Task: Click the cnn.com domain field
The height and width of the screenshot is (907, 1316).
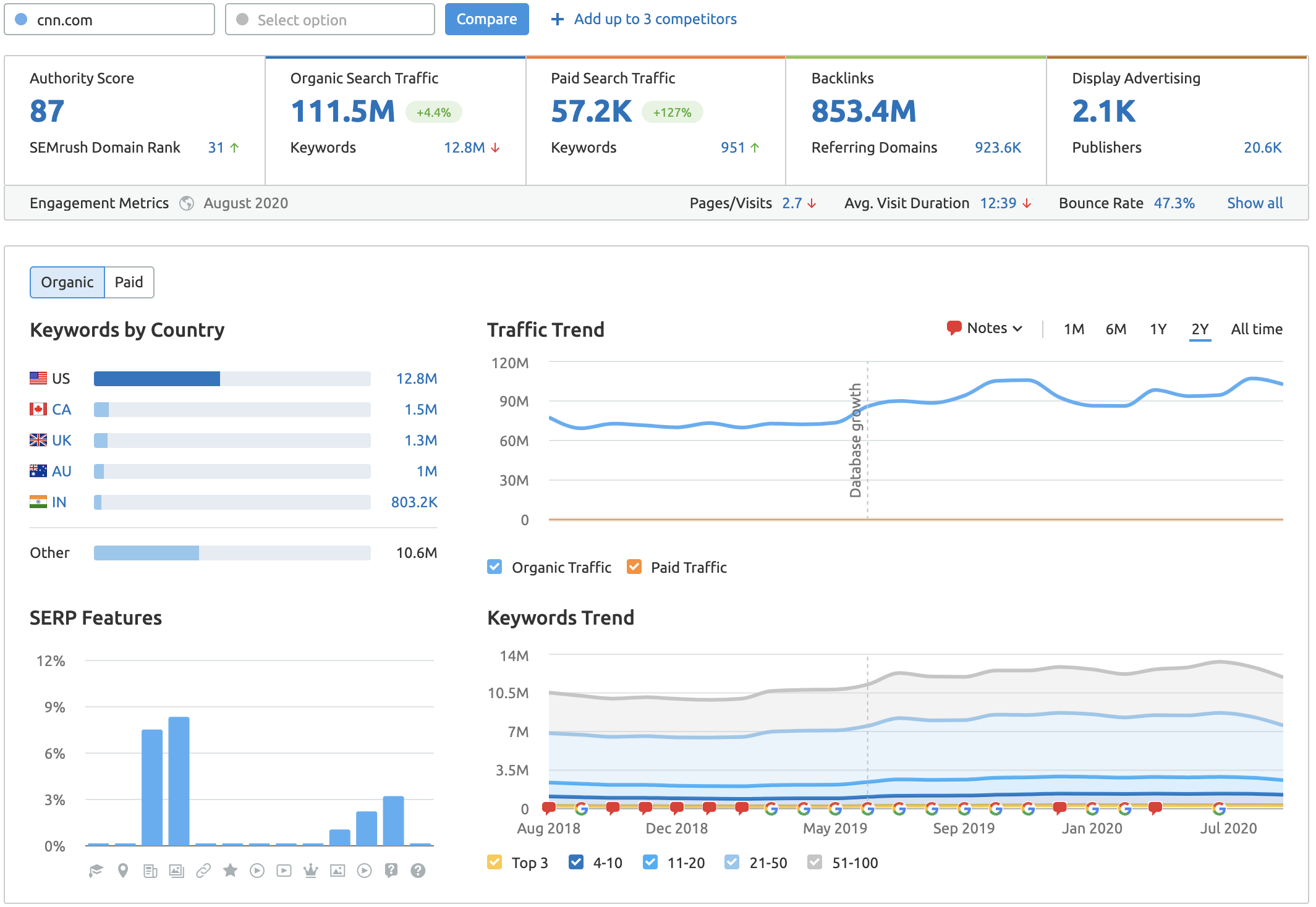Action: pyautogui.click(x=109, y=20)
